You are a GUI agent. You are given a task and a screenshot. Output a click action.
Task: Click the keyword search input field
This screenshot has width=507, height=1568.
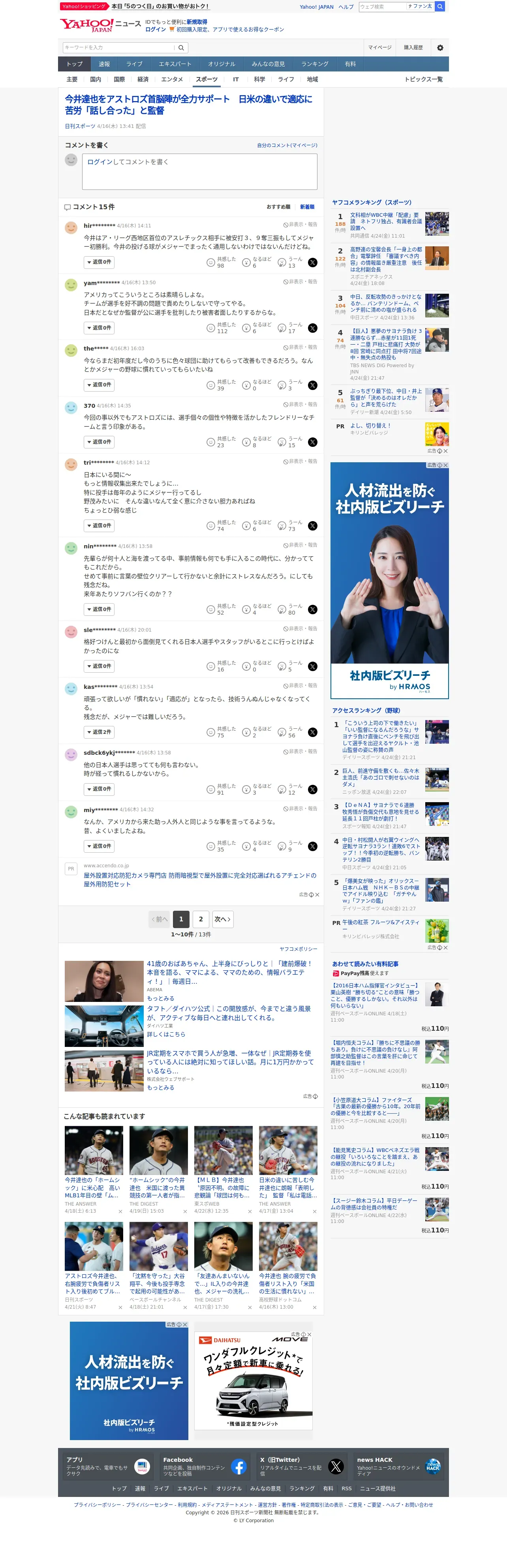(x=119, y=47)
